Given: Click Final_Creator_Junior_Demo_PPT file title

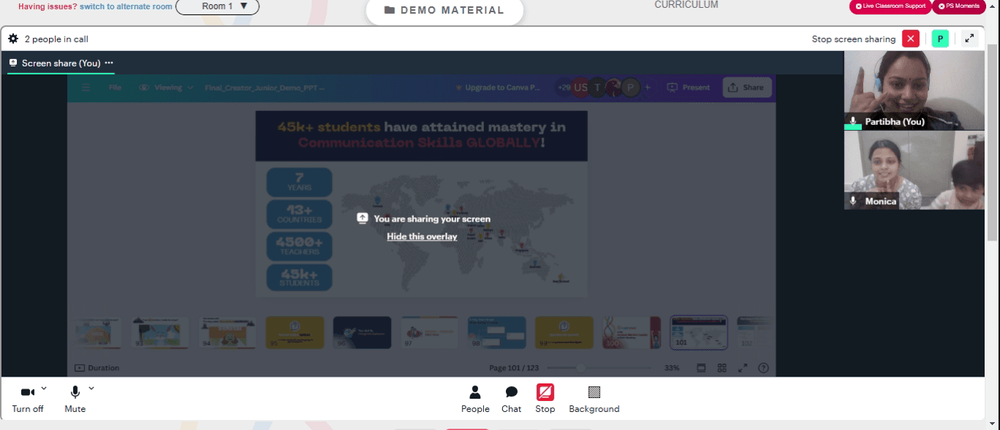Looking at the screenshot, I should click(265, 88).
